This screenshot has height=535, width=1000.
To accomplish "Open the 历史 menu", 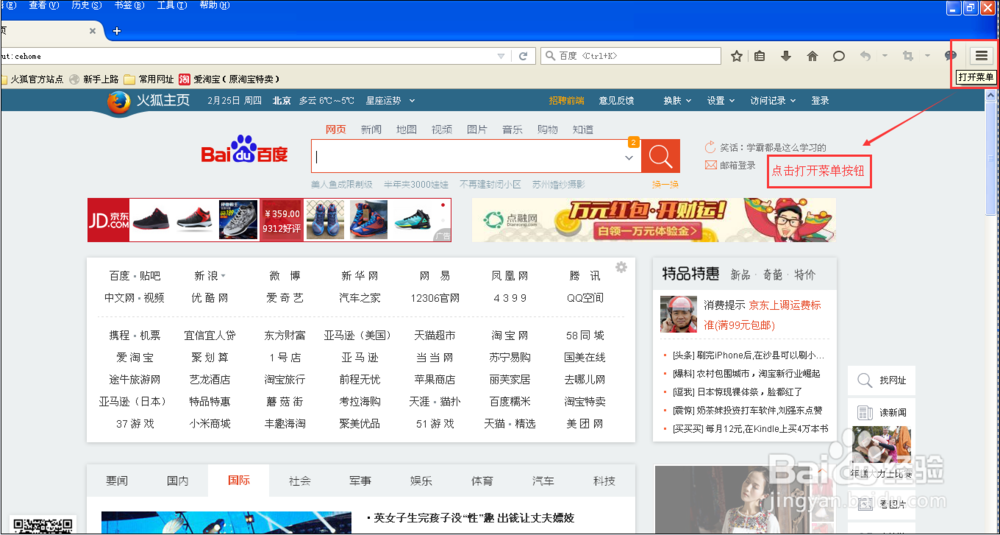I will (x=86, y=6).
